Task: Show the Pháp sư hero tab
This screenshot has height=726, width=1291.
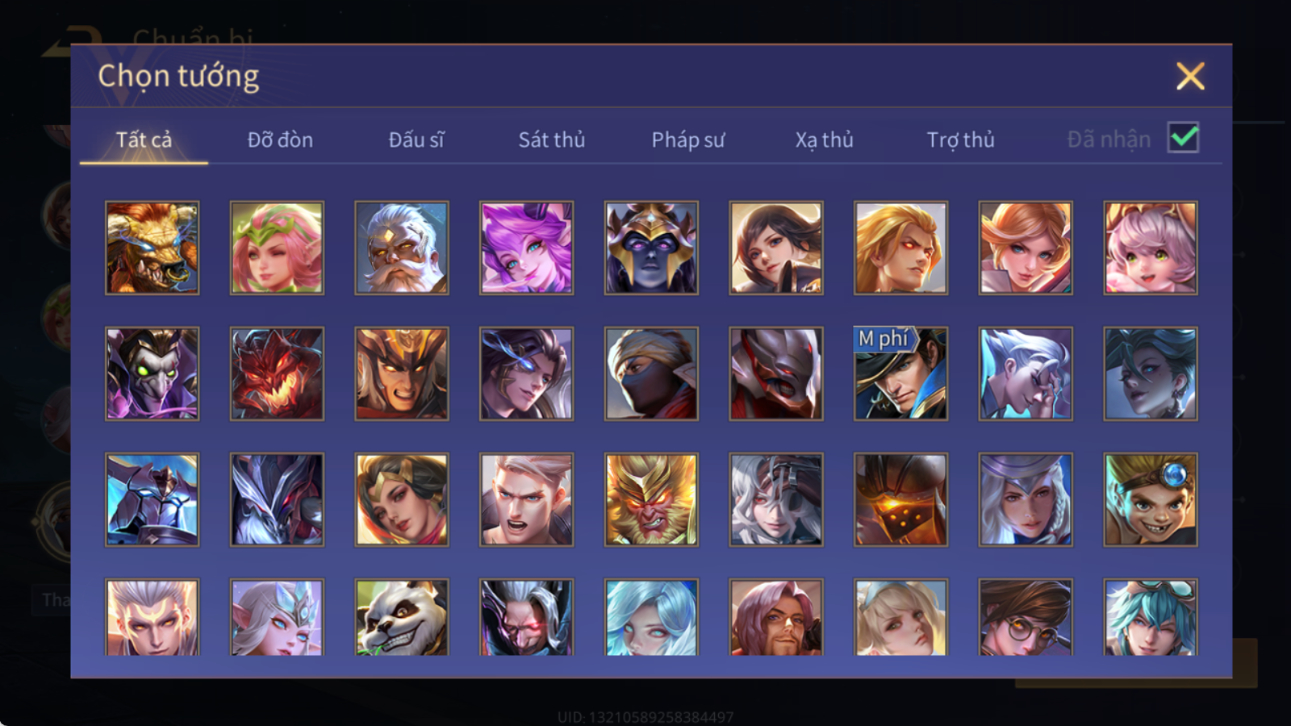Action: click(688, 140)
